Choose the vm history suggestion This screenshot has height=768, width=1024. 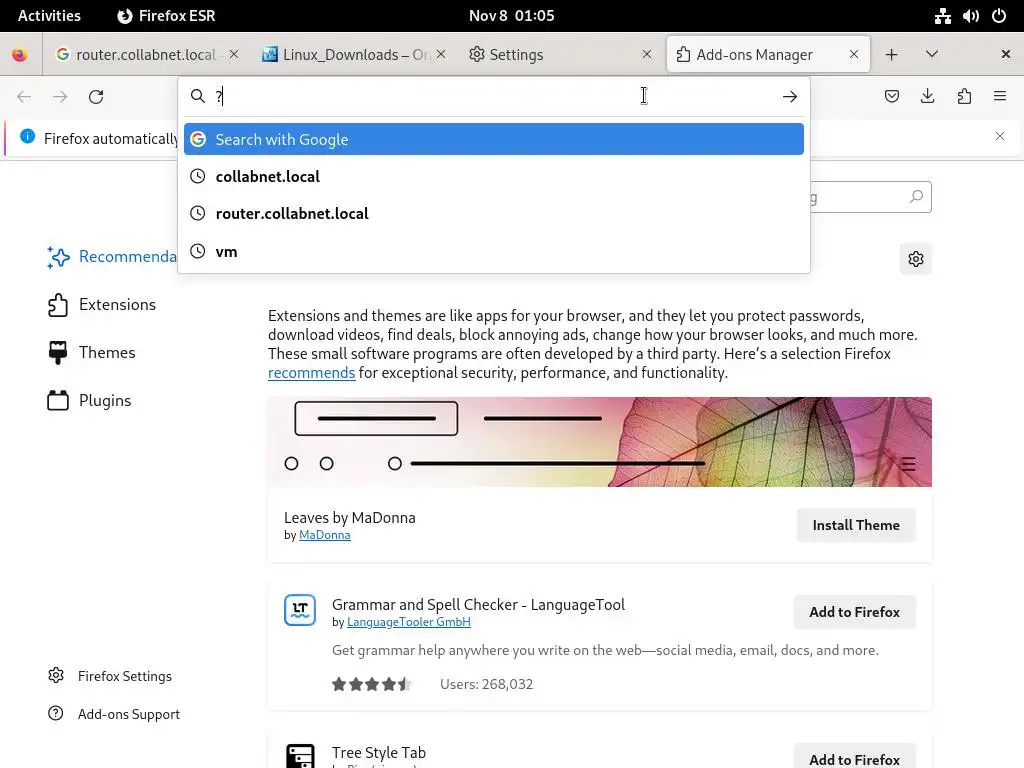[494, 251]
